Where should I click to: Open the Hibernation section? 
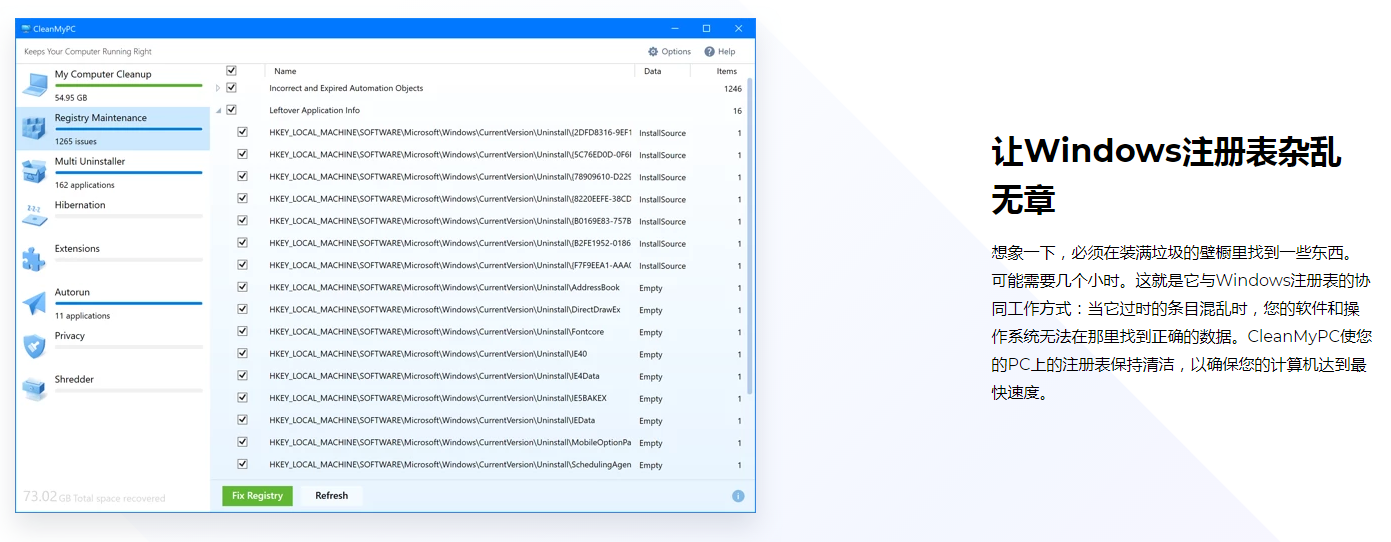click(x=113, y=215)
